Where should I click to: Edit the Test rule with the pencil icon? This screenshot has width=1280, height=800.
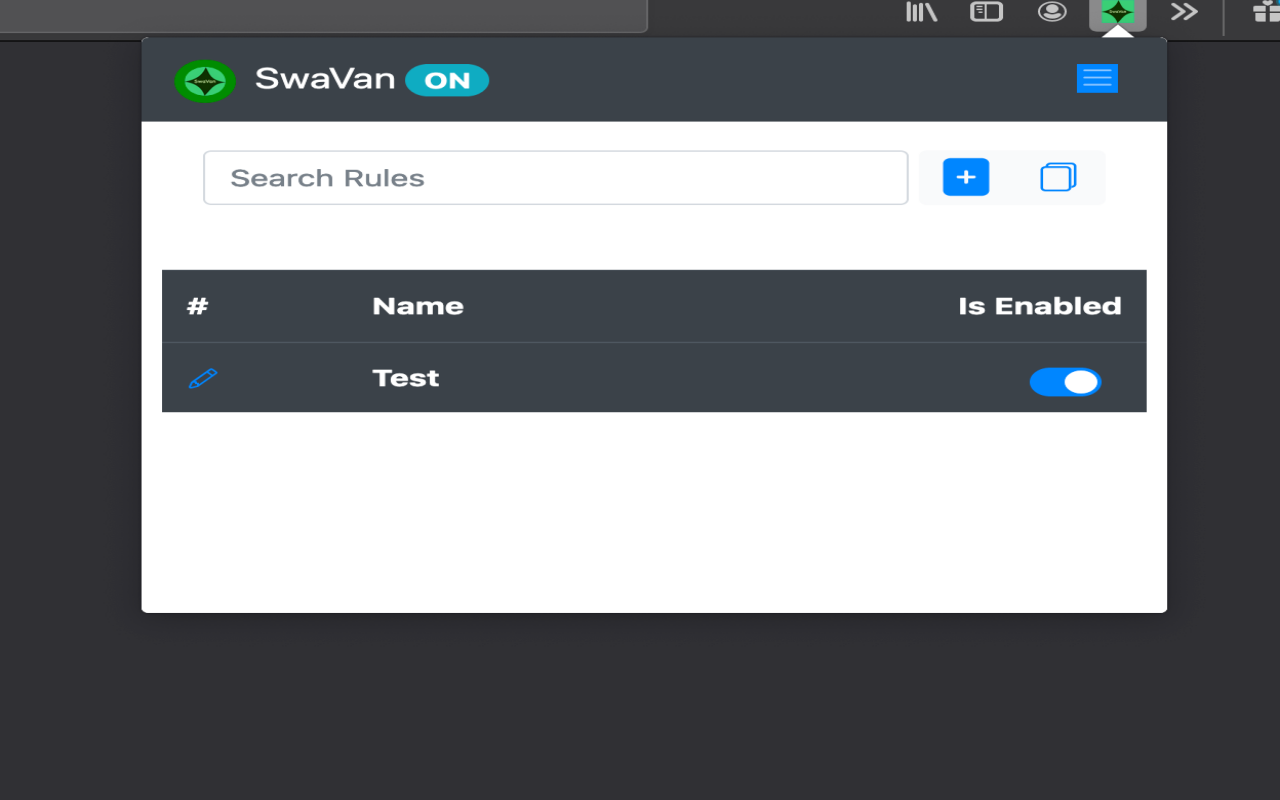click(x=202, y=379)
